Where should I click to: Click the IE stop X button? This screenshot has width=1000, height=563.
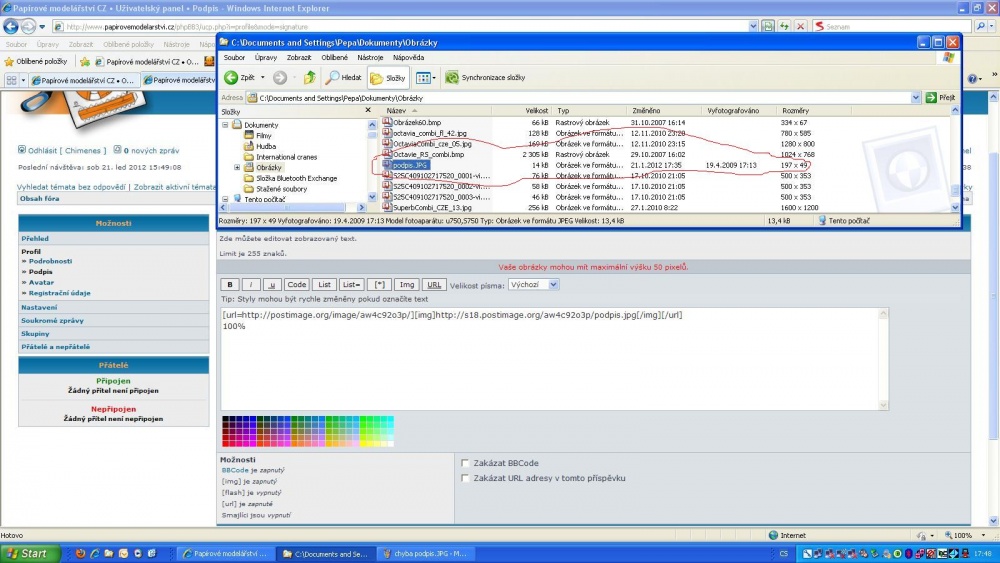pos(800,26)
